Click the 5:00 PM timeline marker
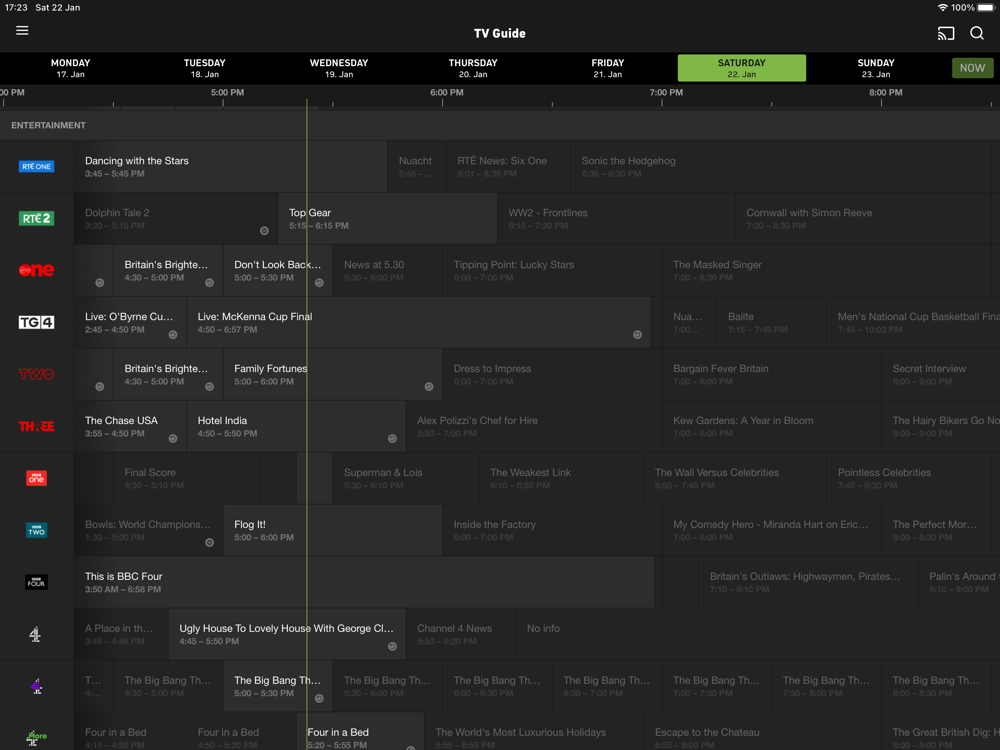 227,92
